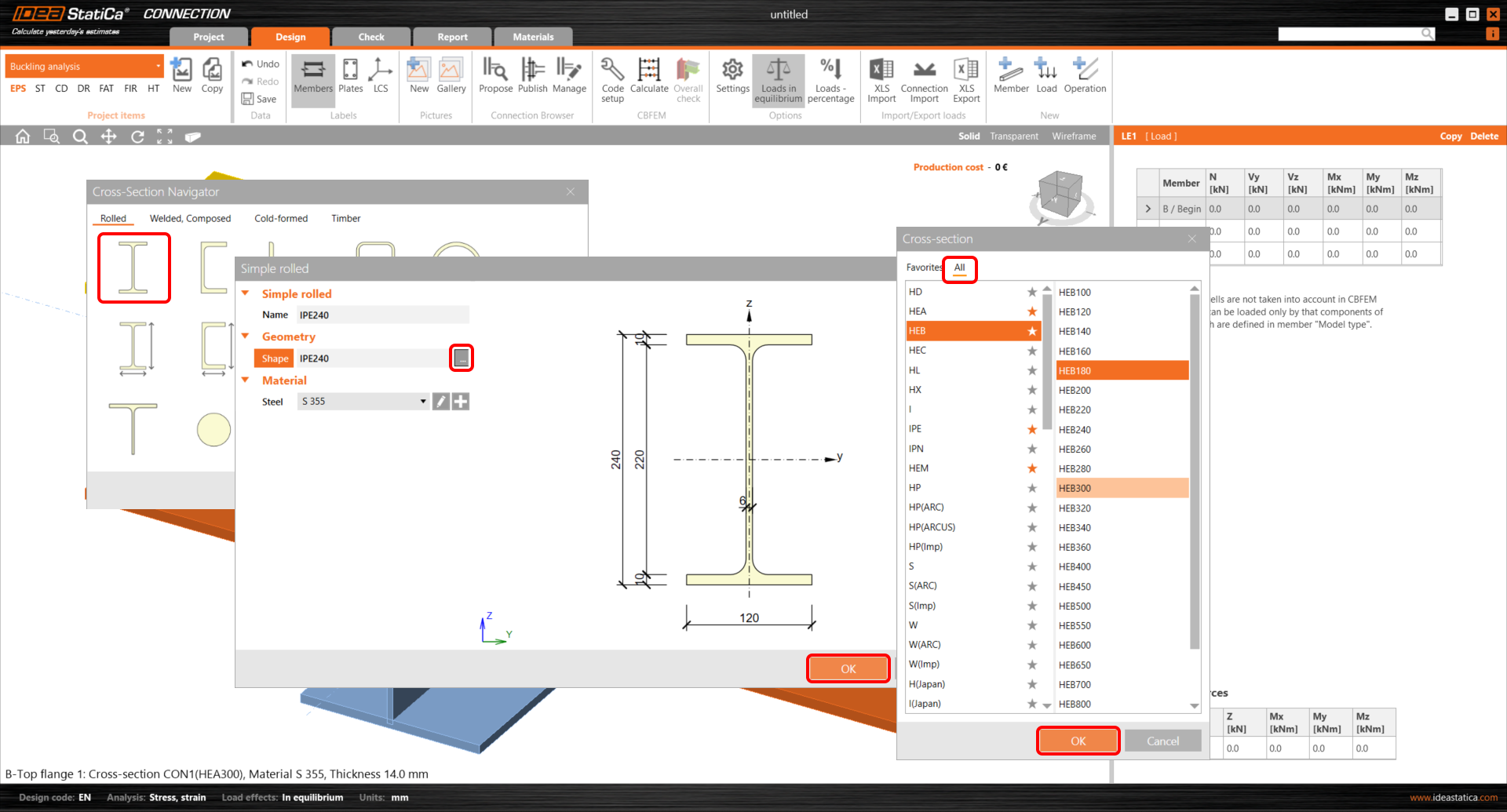The height and width of the screenshot is (812, 1507).
Task: Toggle favorite star for HEB
Action: [1032, 331]
